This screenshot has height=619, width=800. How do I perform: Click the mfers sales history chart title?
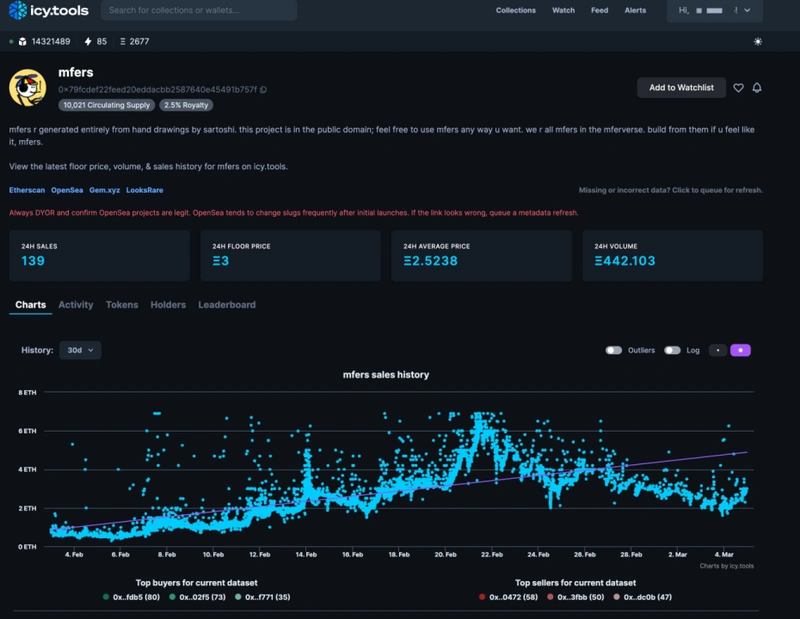click(386, 375)
